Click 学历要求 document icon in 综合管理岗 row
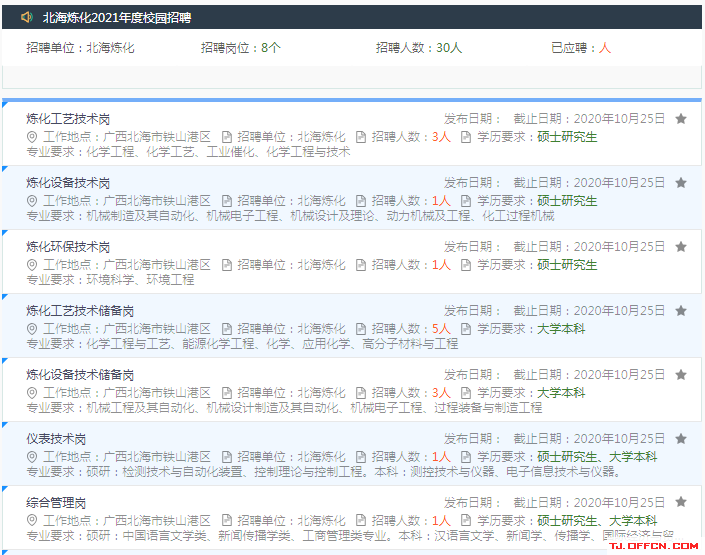 coord(466,521)
